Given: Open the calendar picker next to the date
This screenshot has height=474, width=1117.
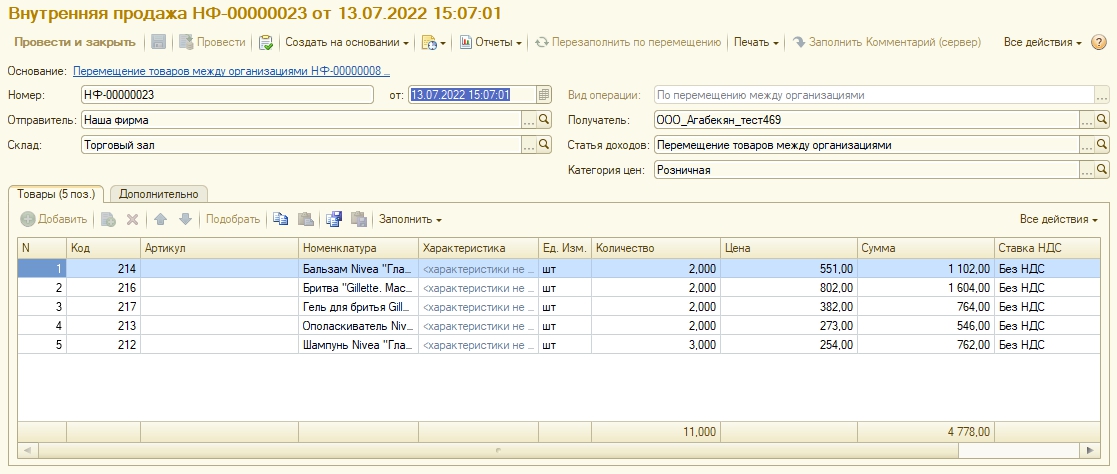Looking at the screenshot, I should click(x=544, y=95).
